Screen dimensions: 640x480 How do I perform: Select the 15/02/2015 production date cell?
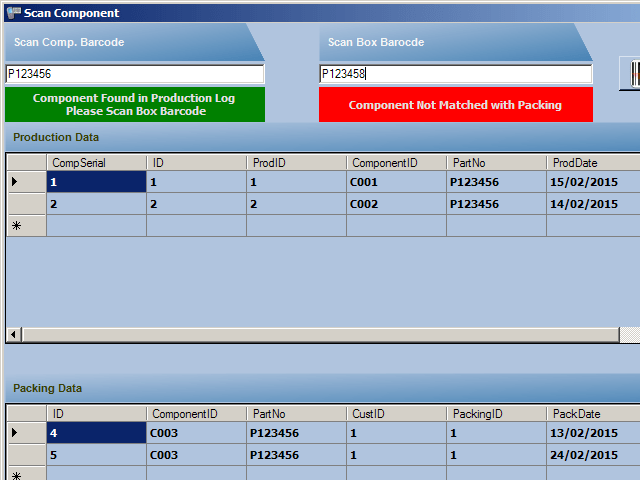point(592,182)
